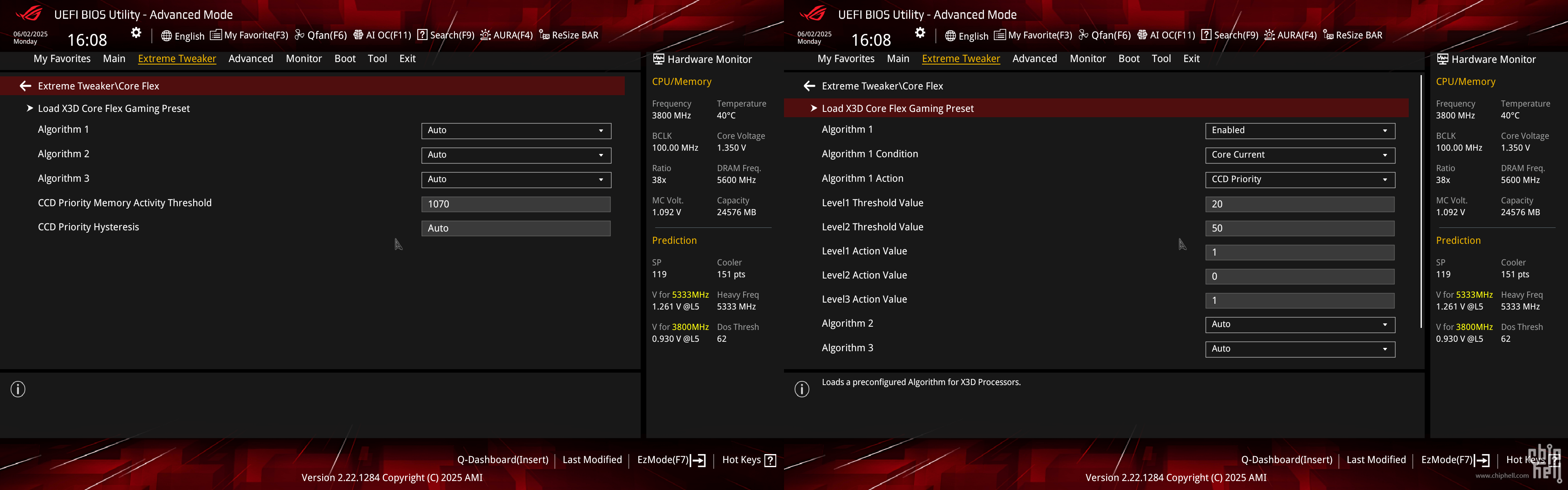1568x490 pixels.
Task: Open Q-Dashboard(Insert) in left screen
Action: coord(503,460)
